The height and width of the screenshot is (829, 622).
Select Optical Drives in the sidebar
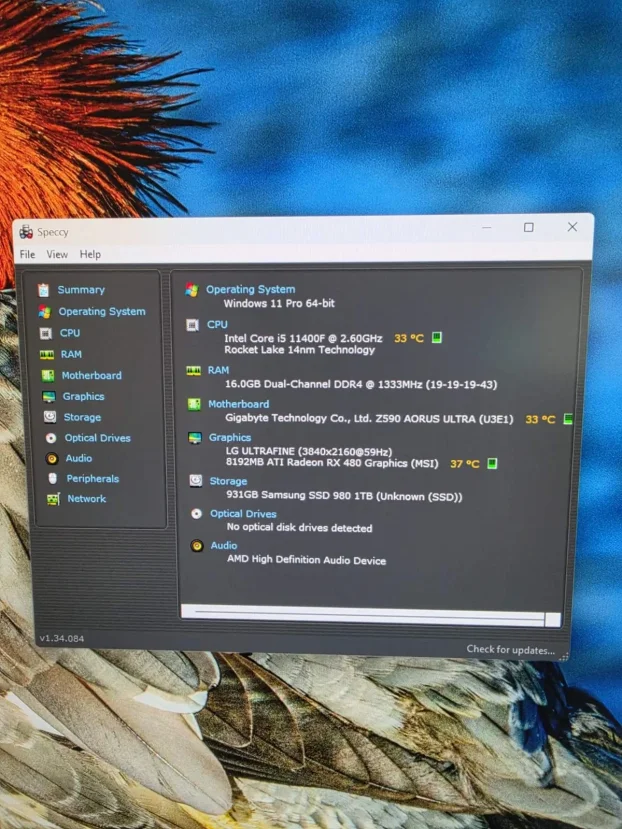click(x=98, y=438)
